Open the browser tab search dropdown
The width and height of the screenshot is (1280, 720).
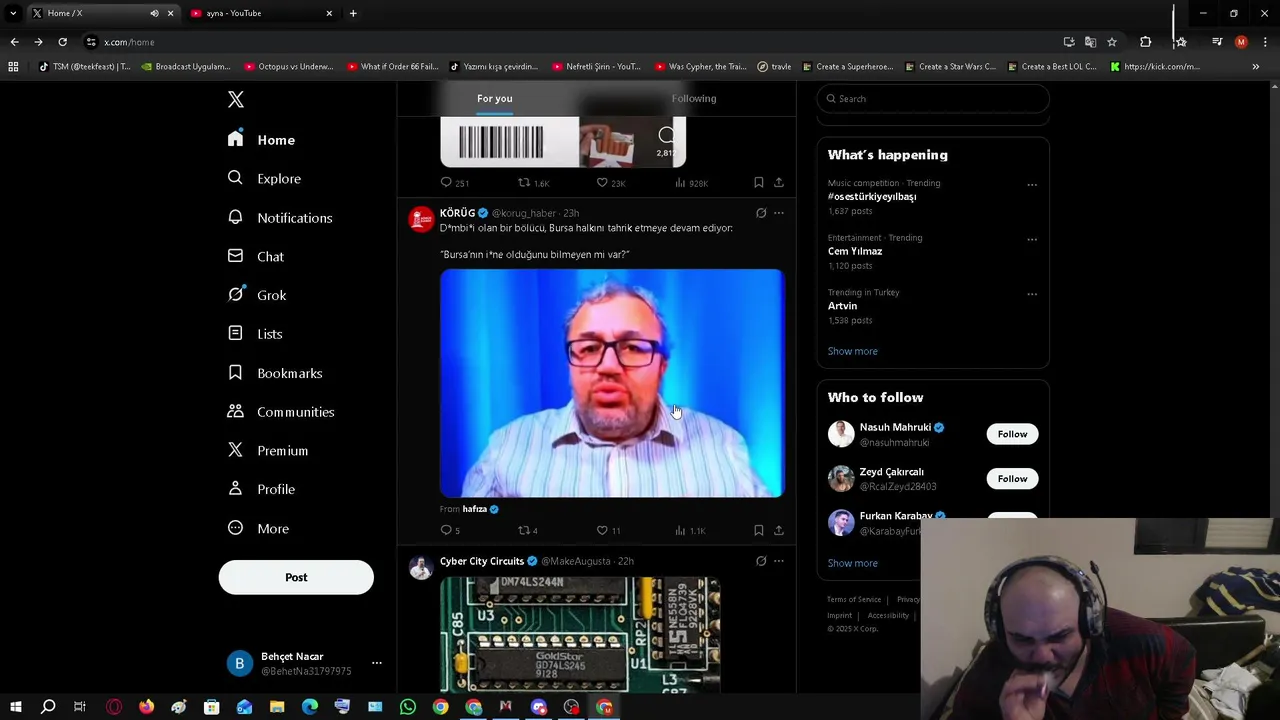[13, 13]
